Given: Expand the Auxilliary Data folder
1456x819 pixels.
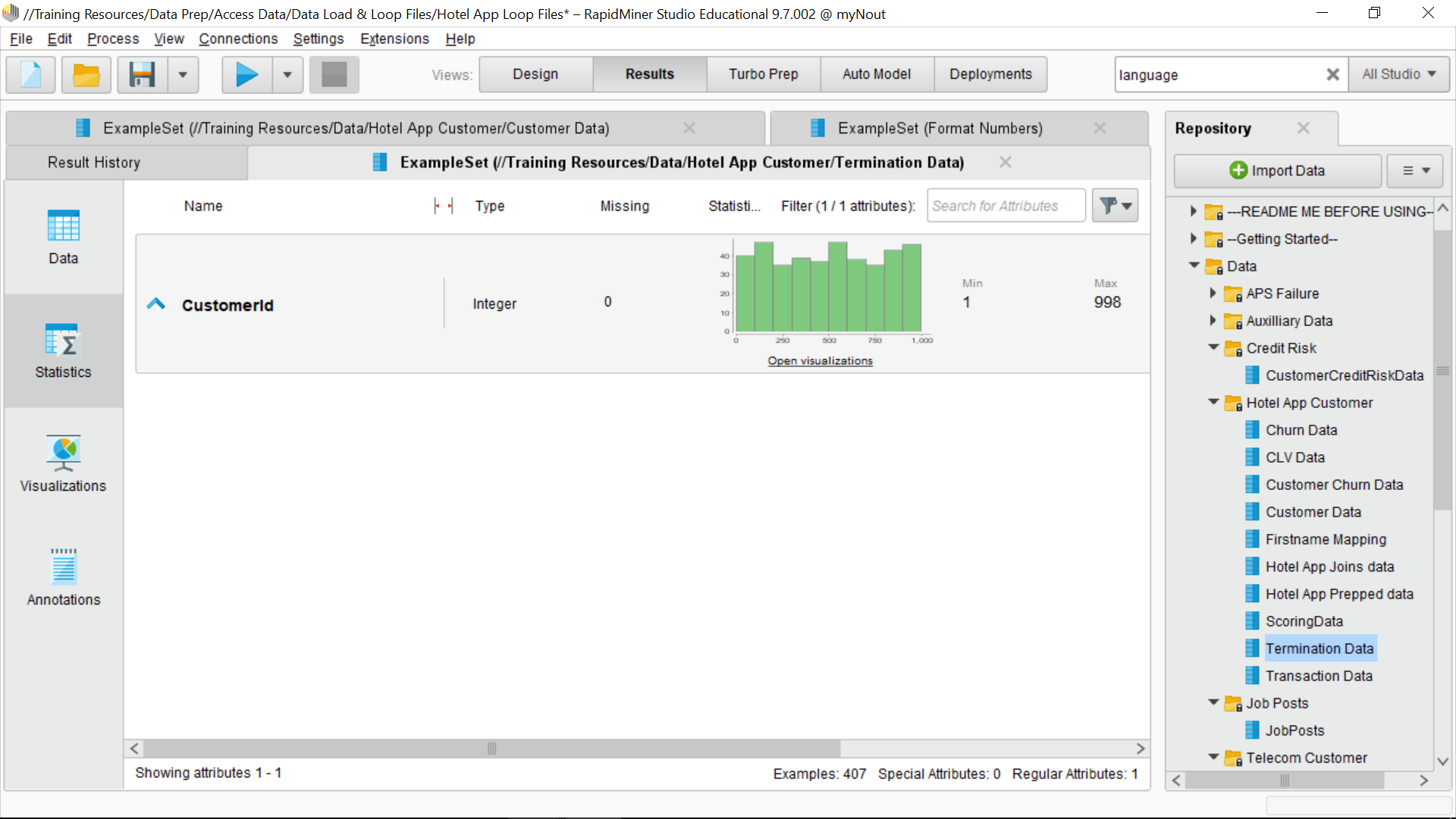Looking at the screenshot, I should click(x=1213, y=321).
